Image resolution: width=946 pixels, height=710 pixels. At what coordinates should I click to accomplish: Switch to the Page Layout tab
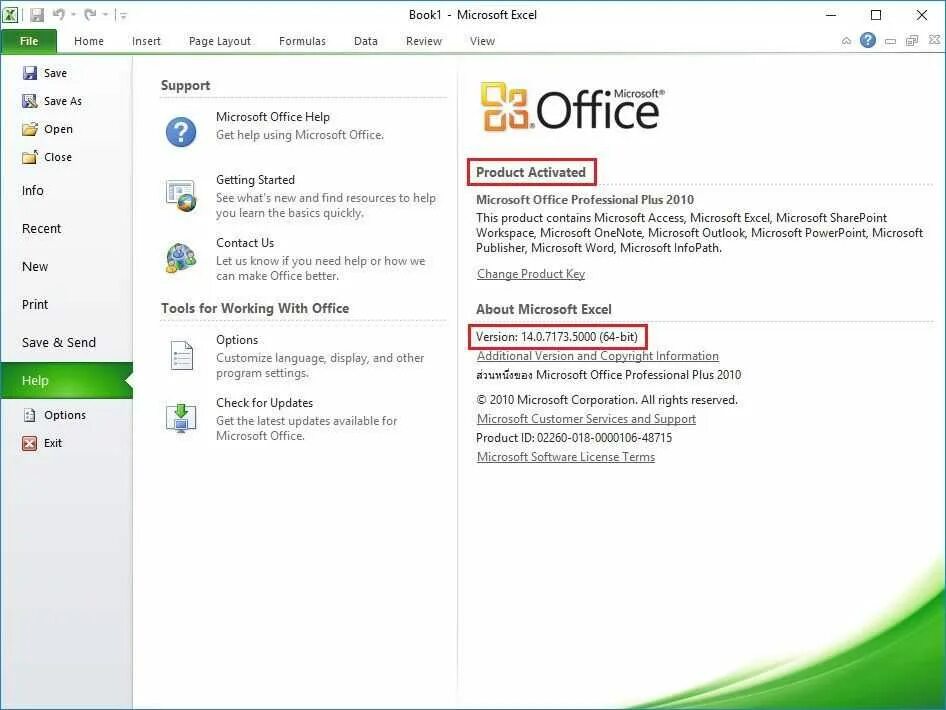220,41
